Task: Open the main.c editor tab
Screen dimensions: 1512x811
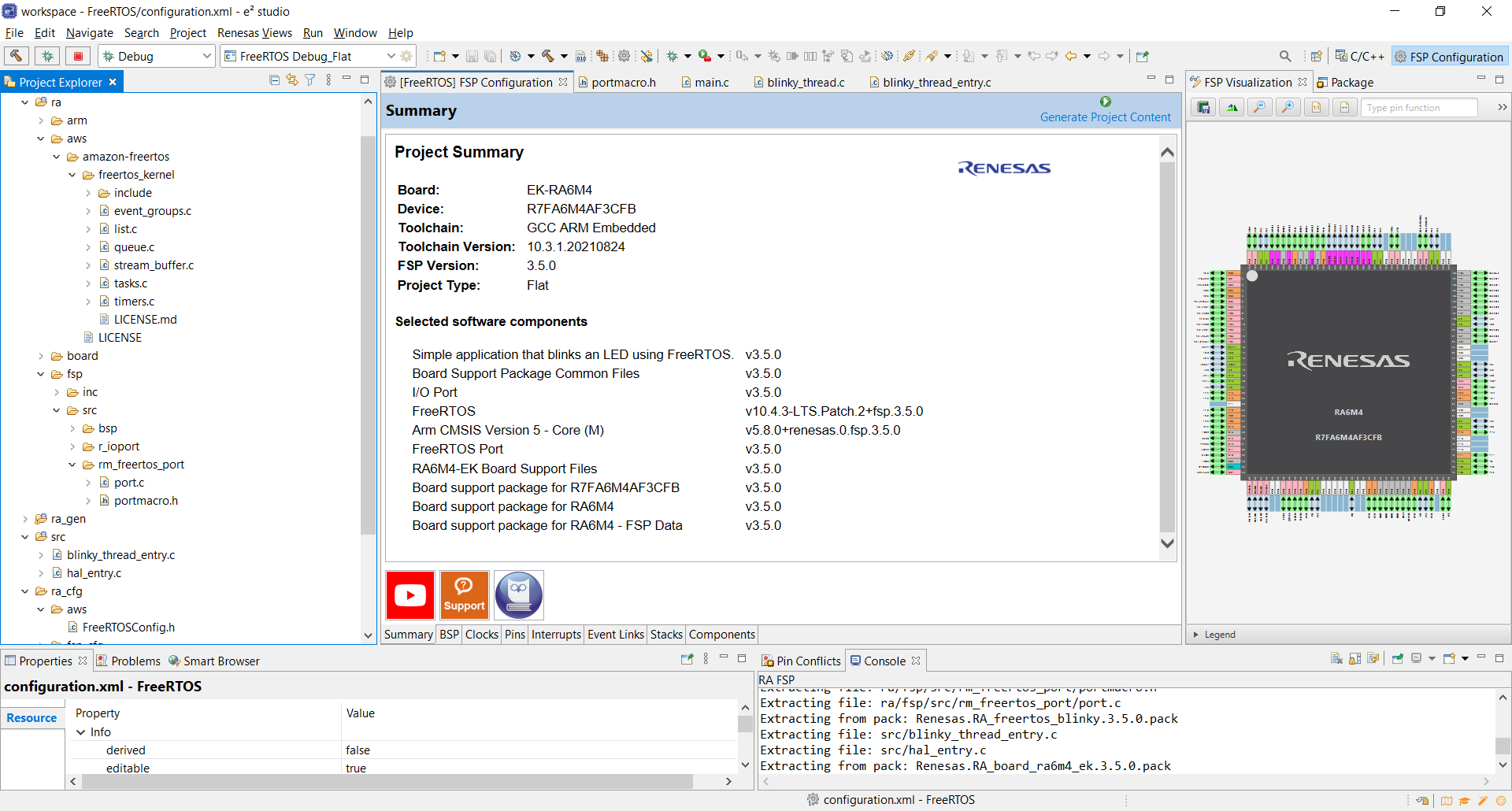Action: pyautogui.click(x=705, y=82)
